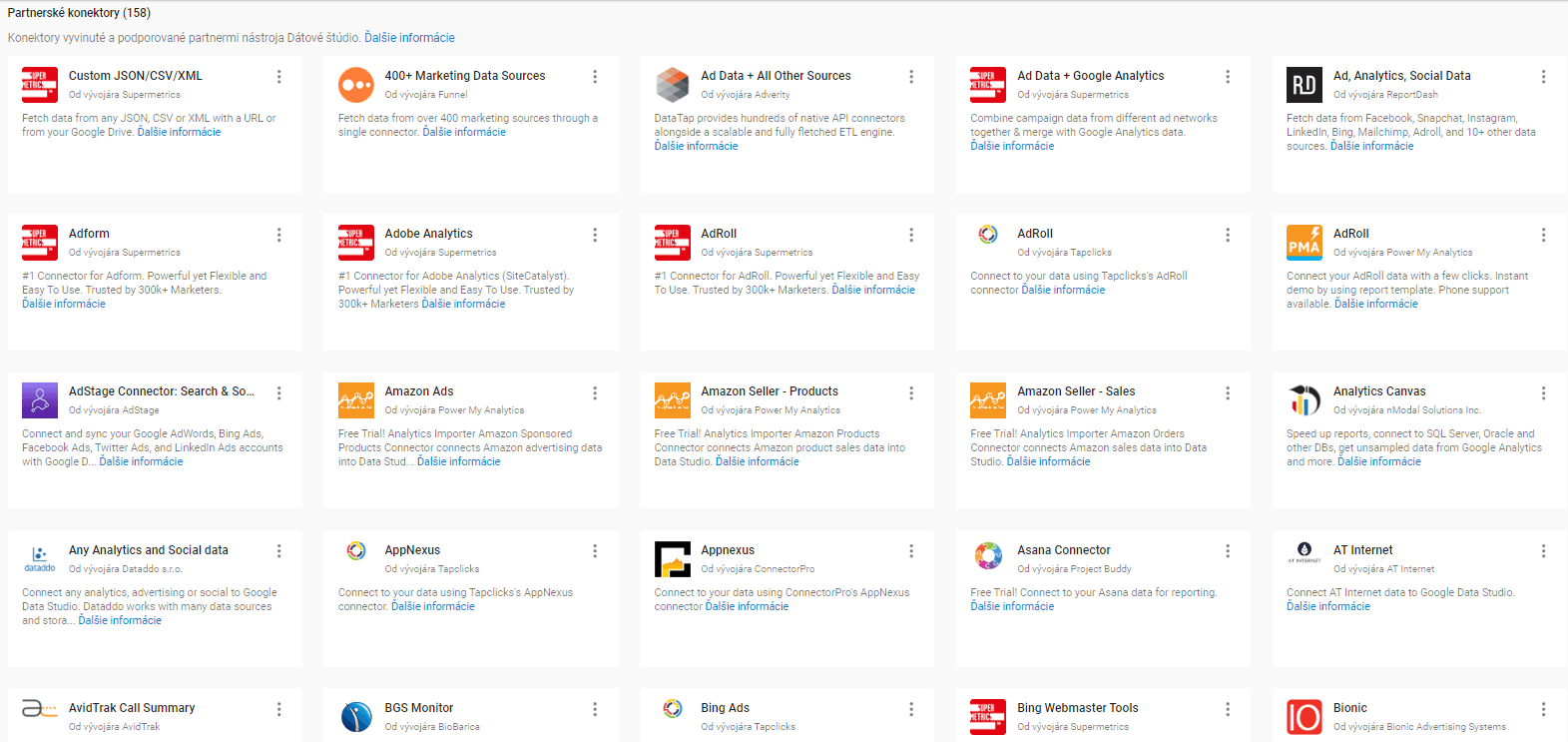Click the Dataddo logo icon

(40, 559)
